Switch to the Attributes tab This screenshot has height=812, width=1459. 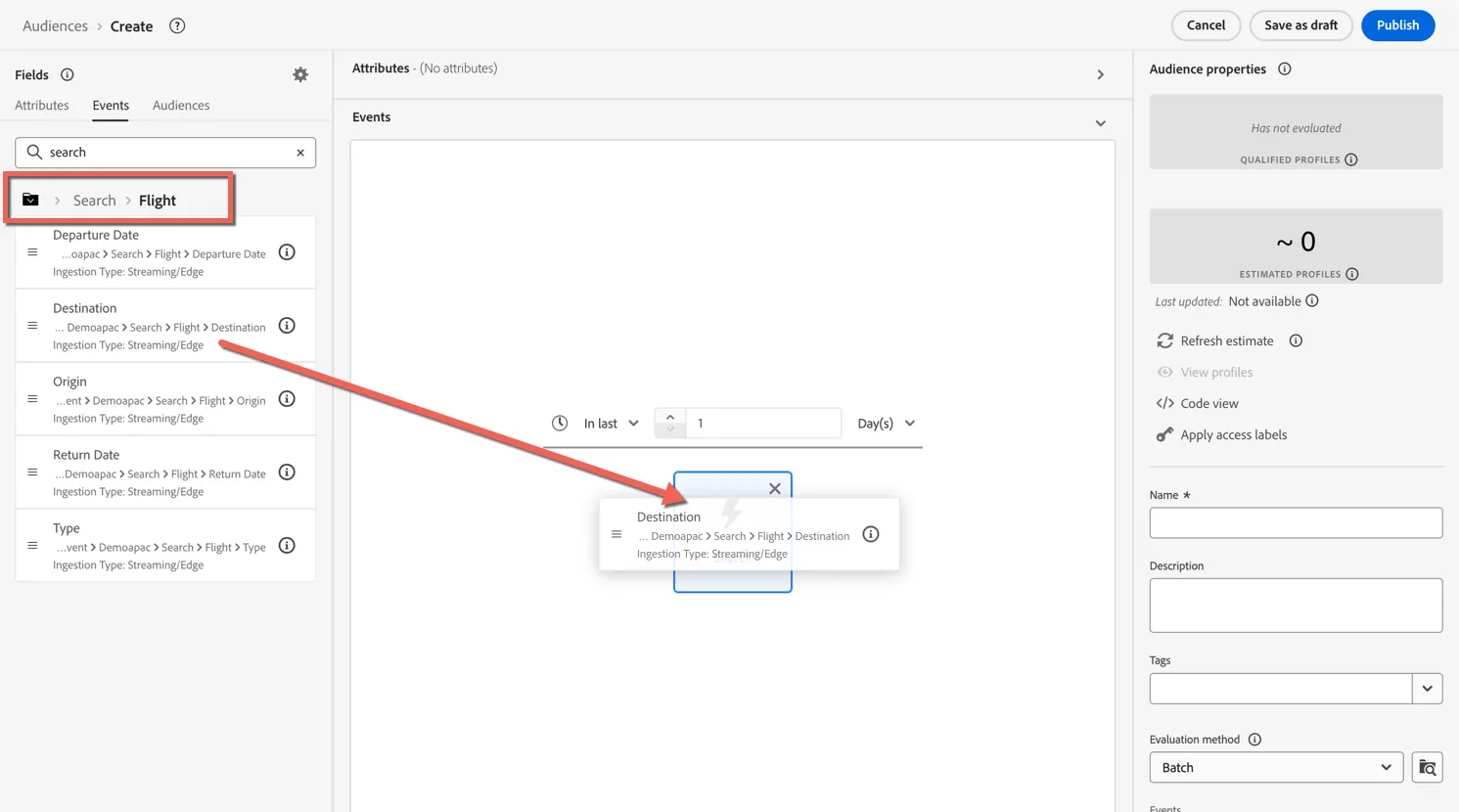(x=42, y=106)
